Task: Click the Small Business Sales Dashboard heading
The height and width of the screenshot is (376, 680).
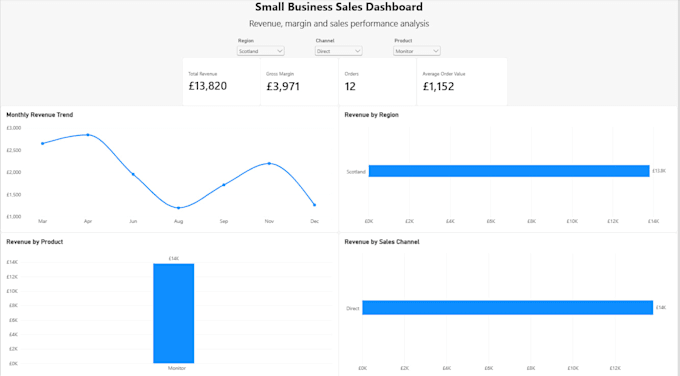Action: tap(339, 7)
